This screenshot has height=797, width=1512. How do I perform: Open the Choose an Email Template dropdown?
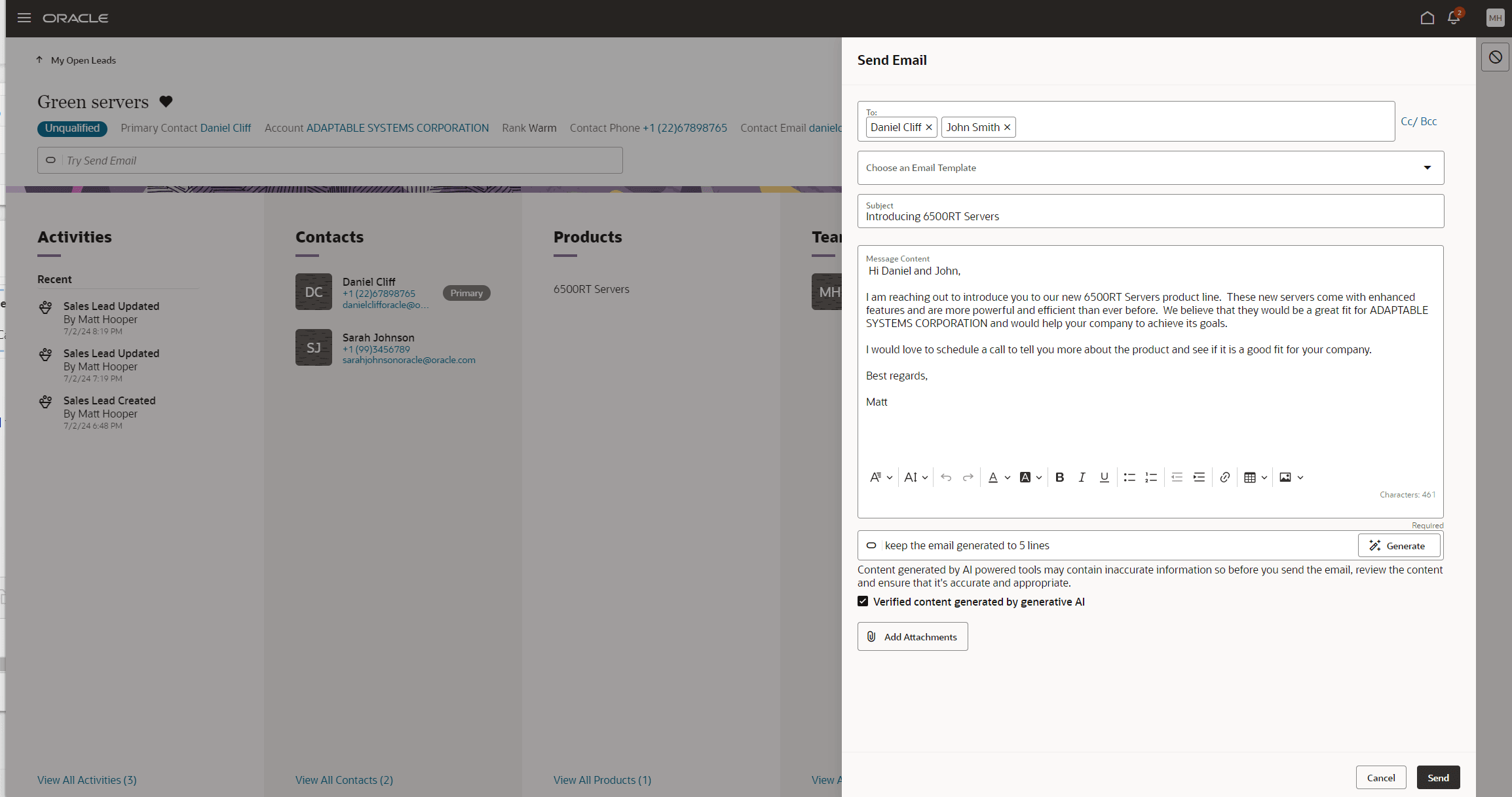pos(1426,168)
